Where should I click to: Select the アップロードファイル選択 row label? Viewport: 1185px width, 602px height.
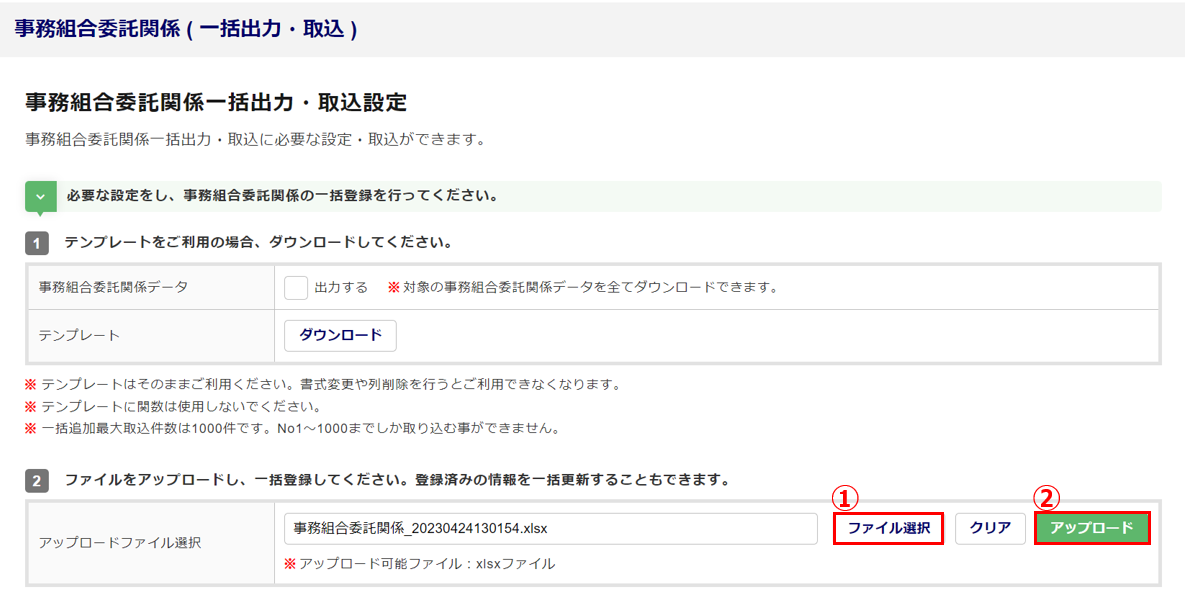click(x=119, y=543)
